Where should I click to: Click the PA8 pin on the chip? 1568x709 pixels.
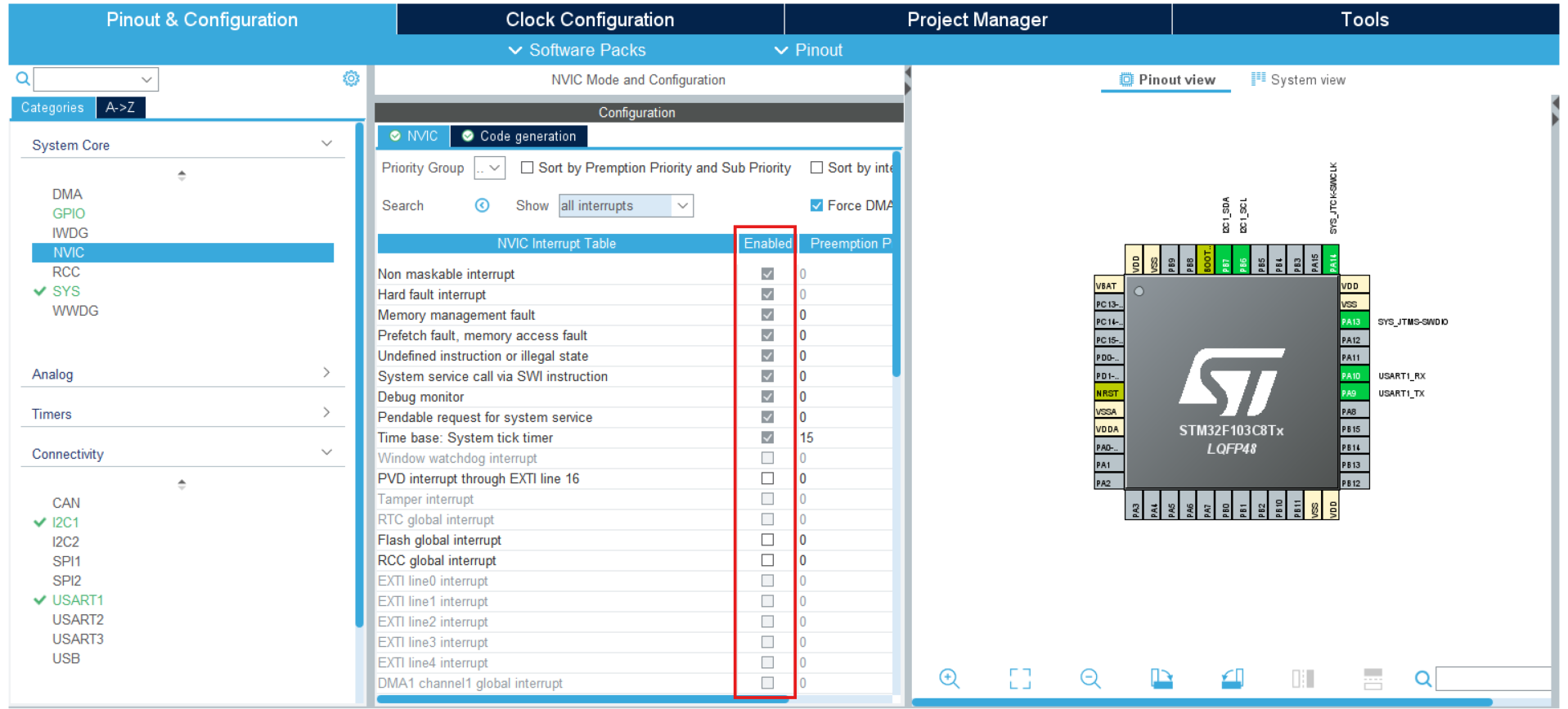(1354, 411)
